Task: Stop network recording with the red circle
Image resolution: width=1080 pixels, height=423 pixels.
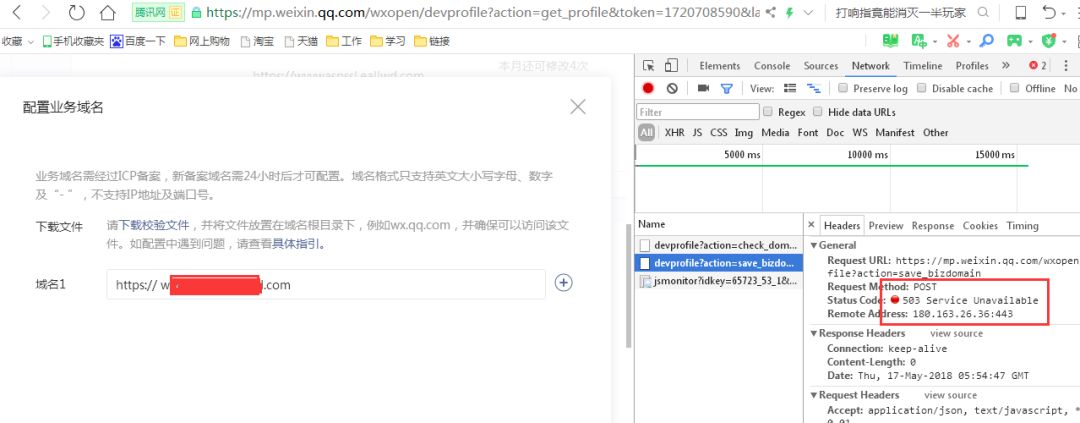Action: click(x=648, y=88)
